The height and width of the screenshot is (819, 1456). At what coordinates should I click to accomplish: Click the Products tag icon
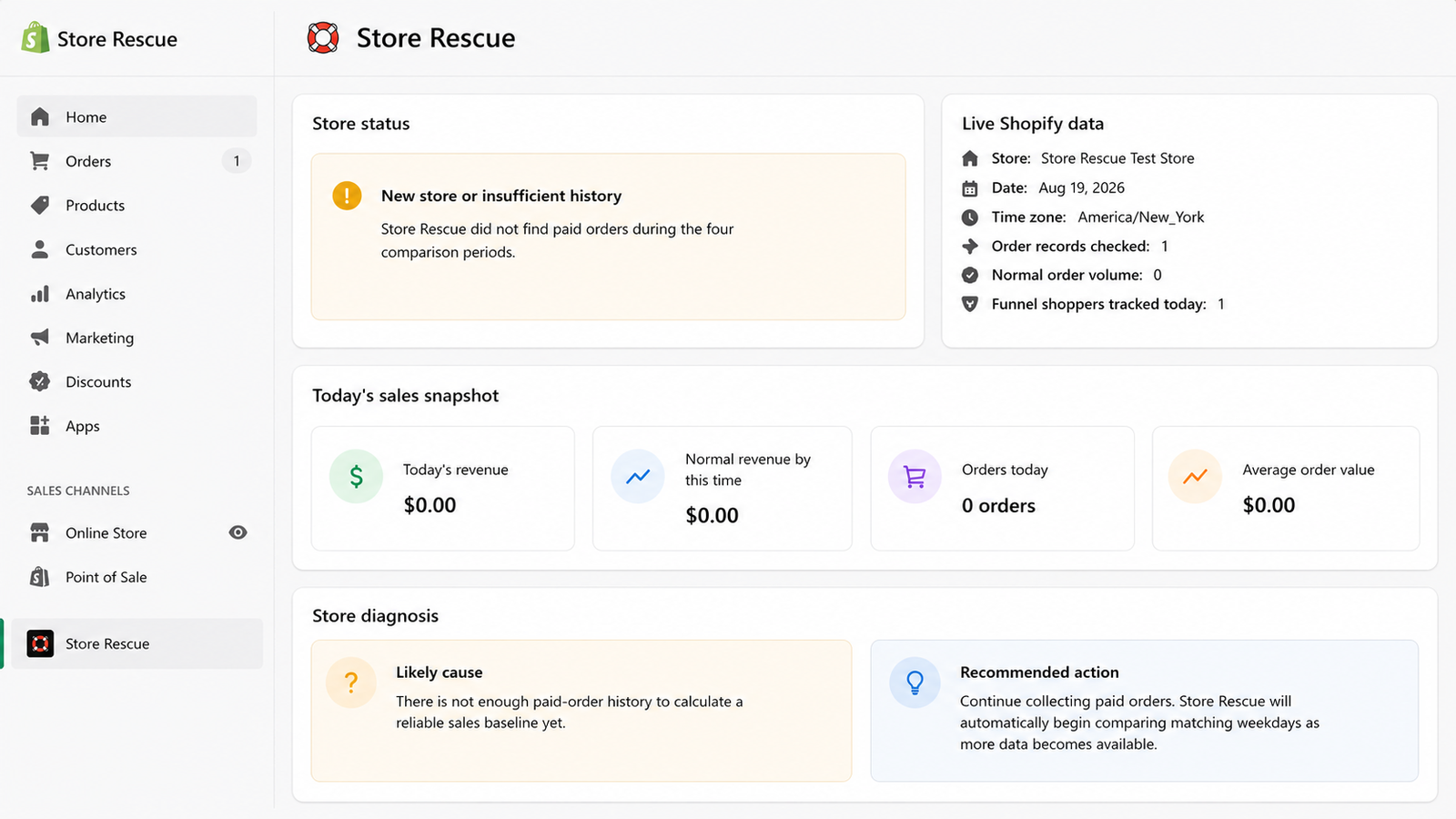(40, 205)
